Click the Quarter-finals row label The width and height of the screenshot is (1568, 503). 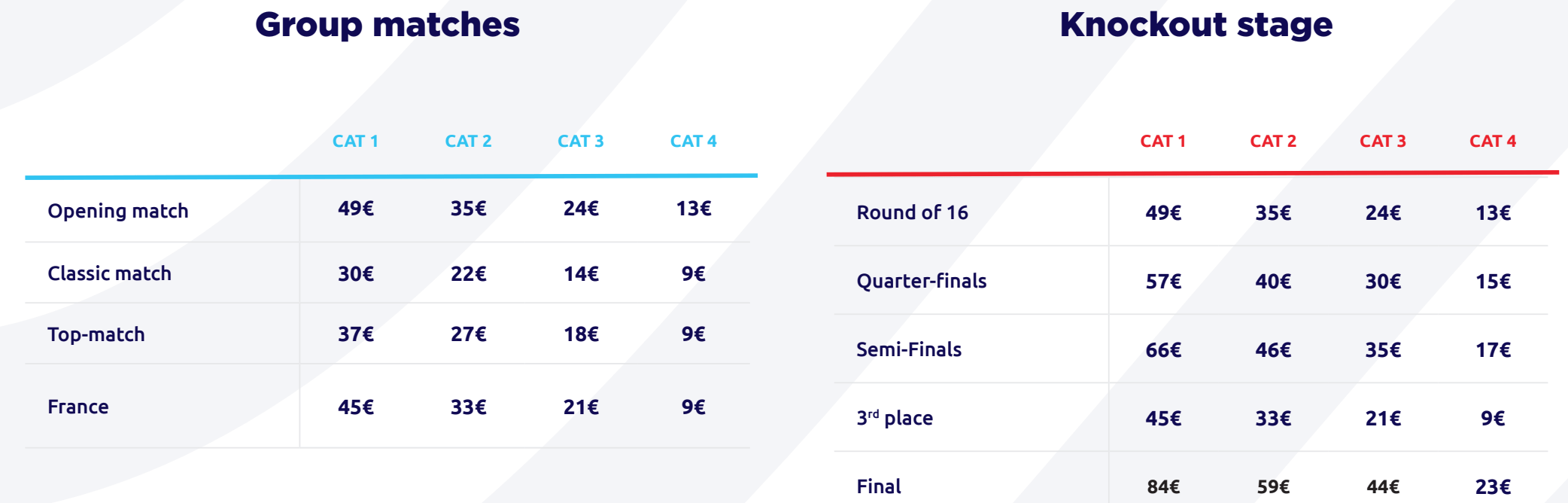click(x=922, y=282)
